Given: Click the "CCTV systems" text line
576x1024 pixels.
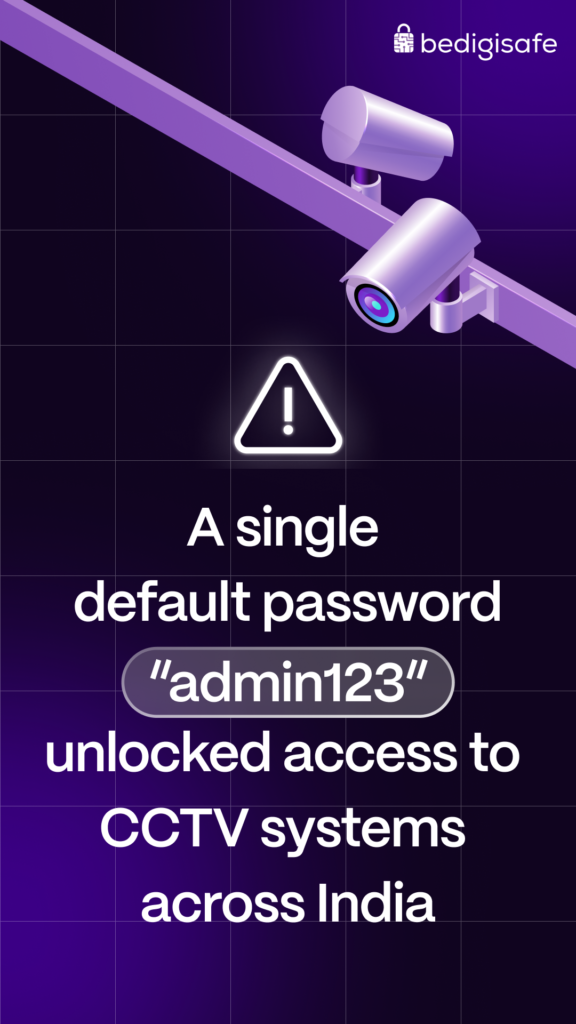Looking at the screenshot, I should click(x=283, y=830).
